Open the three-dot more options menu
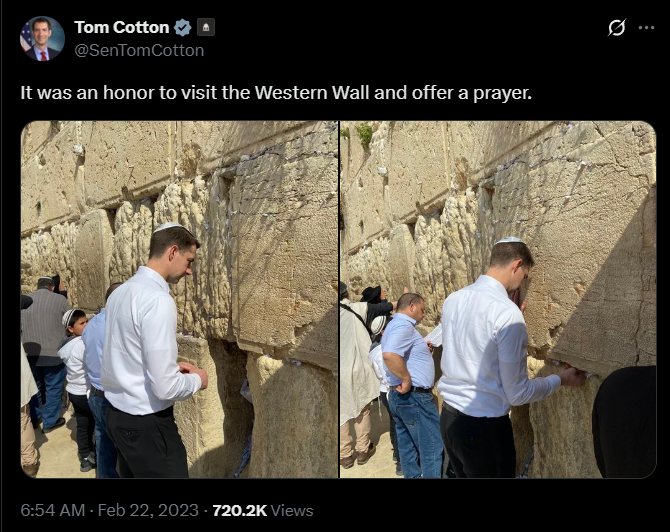670x532 pixels. pyautogui.click(x=646, y=28)
